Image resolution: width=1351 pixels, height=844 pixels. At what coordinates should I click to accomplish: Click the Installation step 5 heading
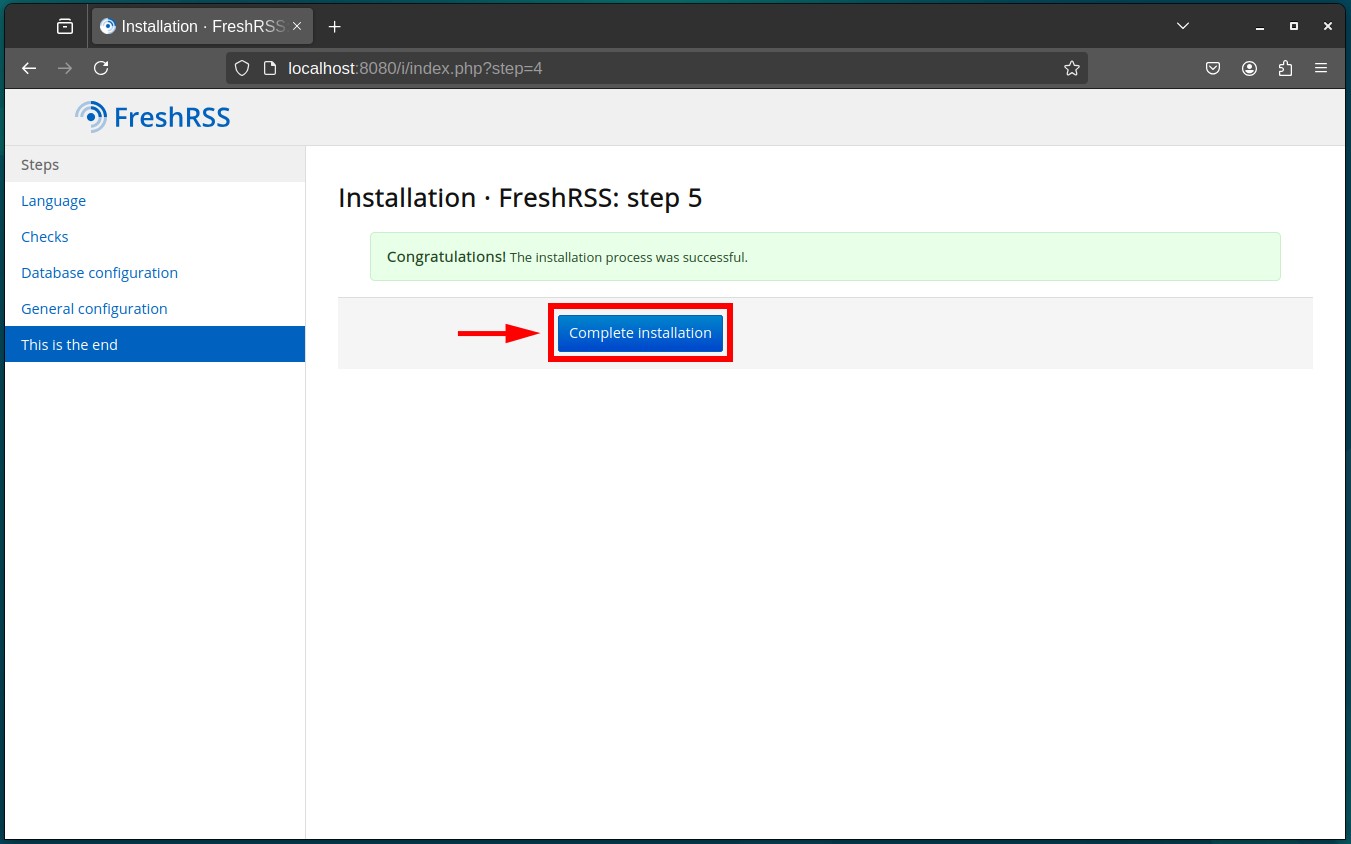click(x=520, y=198)
